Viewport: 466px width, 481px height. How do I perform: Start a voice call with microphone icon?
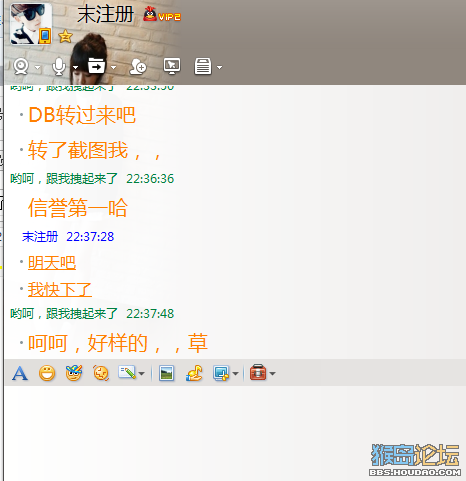[59, 66]
